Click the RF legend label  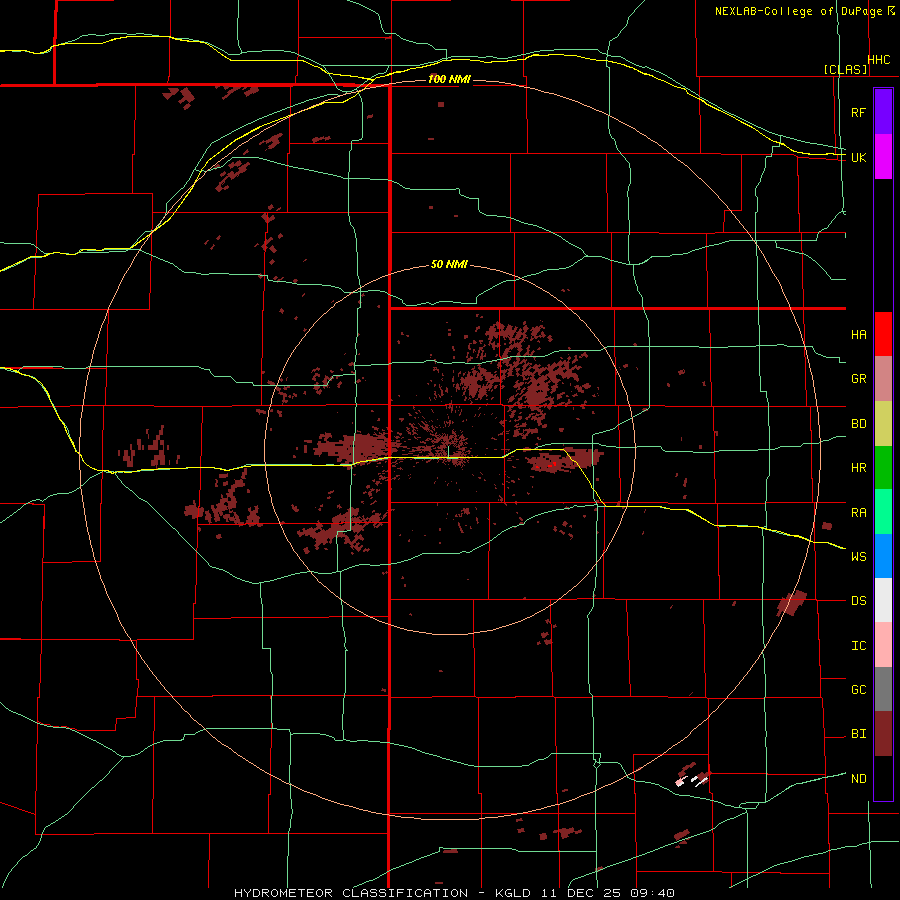pos(858,112)
